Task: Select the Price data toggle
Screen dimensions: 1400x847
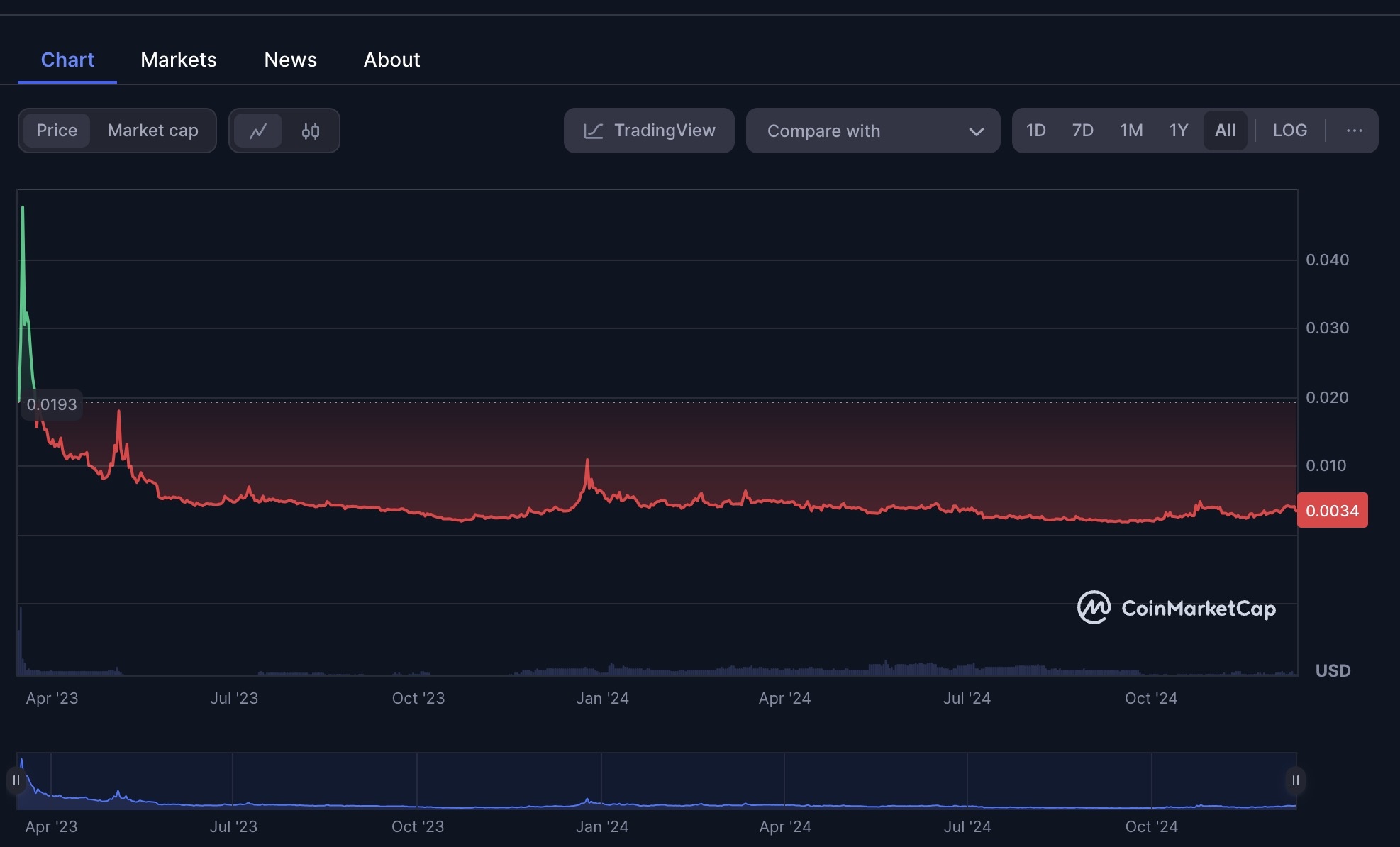Action: click(x=57, y=131)
